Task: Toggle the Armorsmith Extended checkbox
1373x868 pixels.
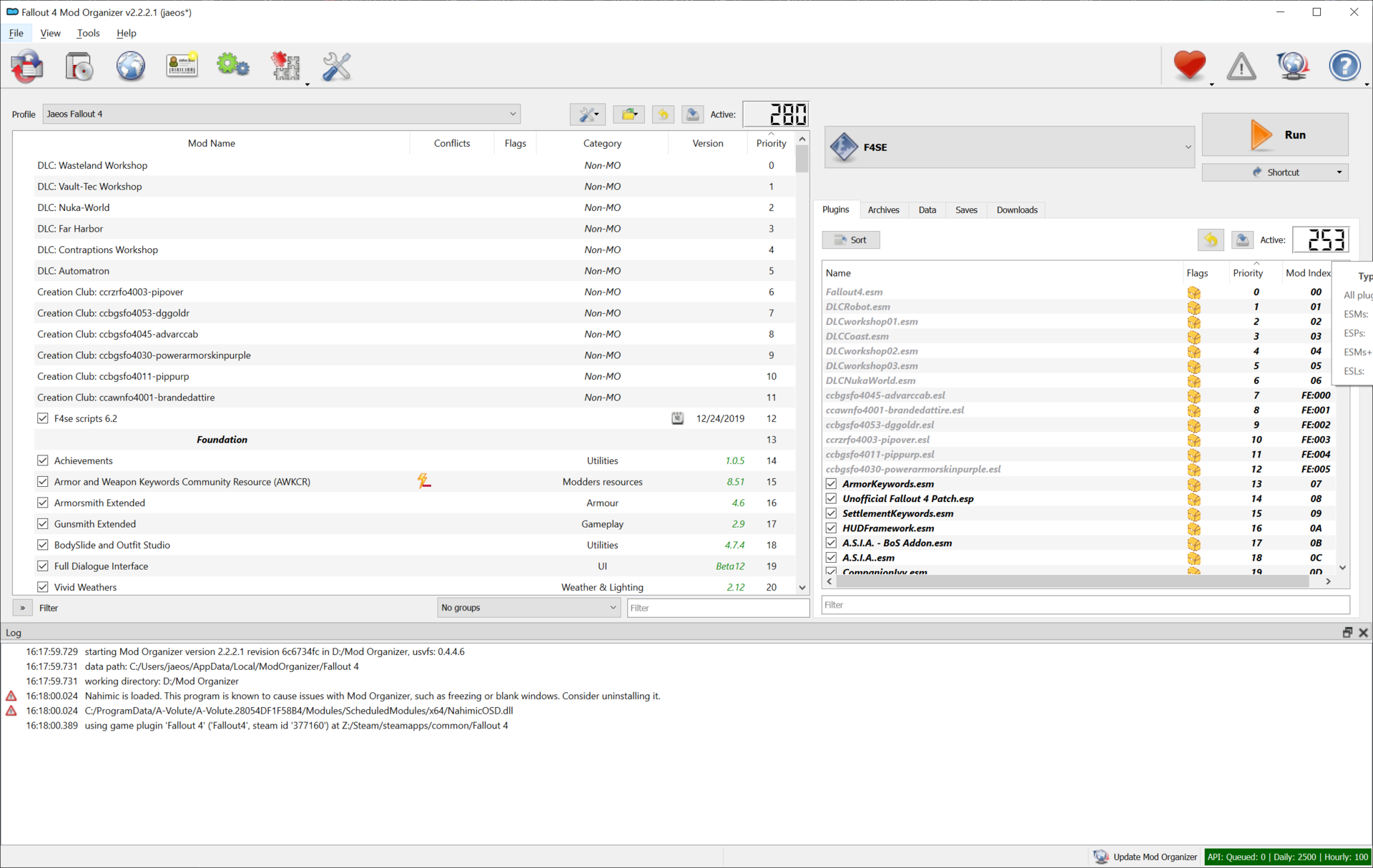Action: click(43, 503)
